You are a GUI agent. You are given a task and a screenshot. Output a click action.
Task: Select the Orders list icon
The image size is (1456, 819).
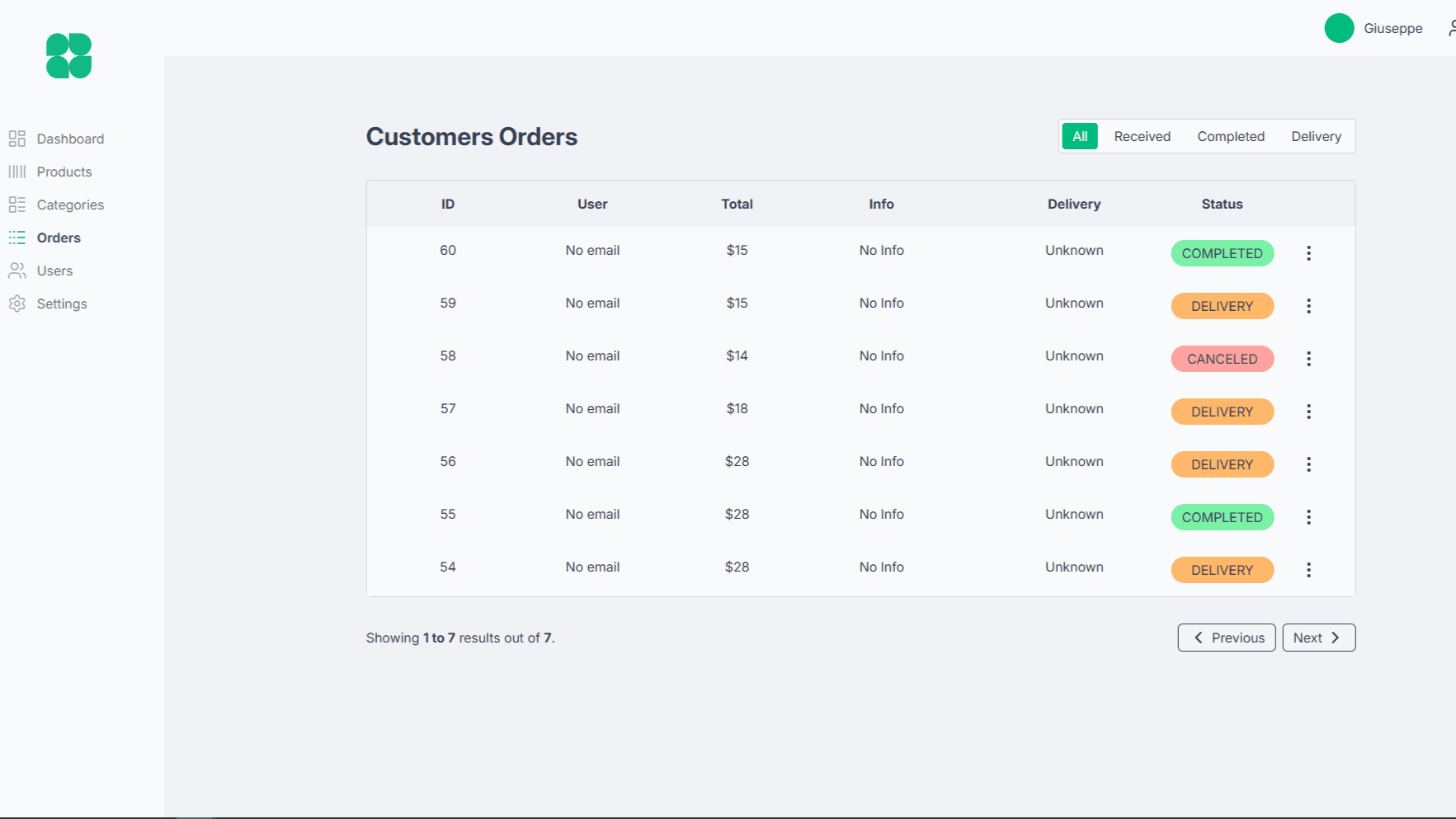click(x=17, y=238)
